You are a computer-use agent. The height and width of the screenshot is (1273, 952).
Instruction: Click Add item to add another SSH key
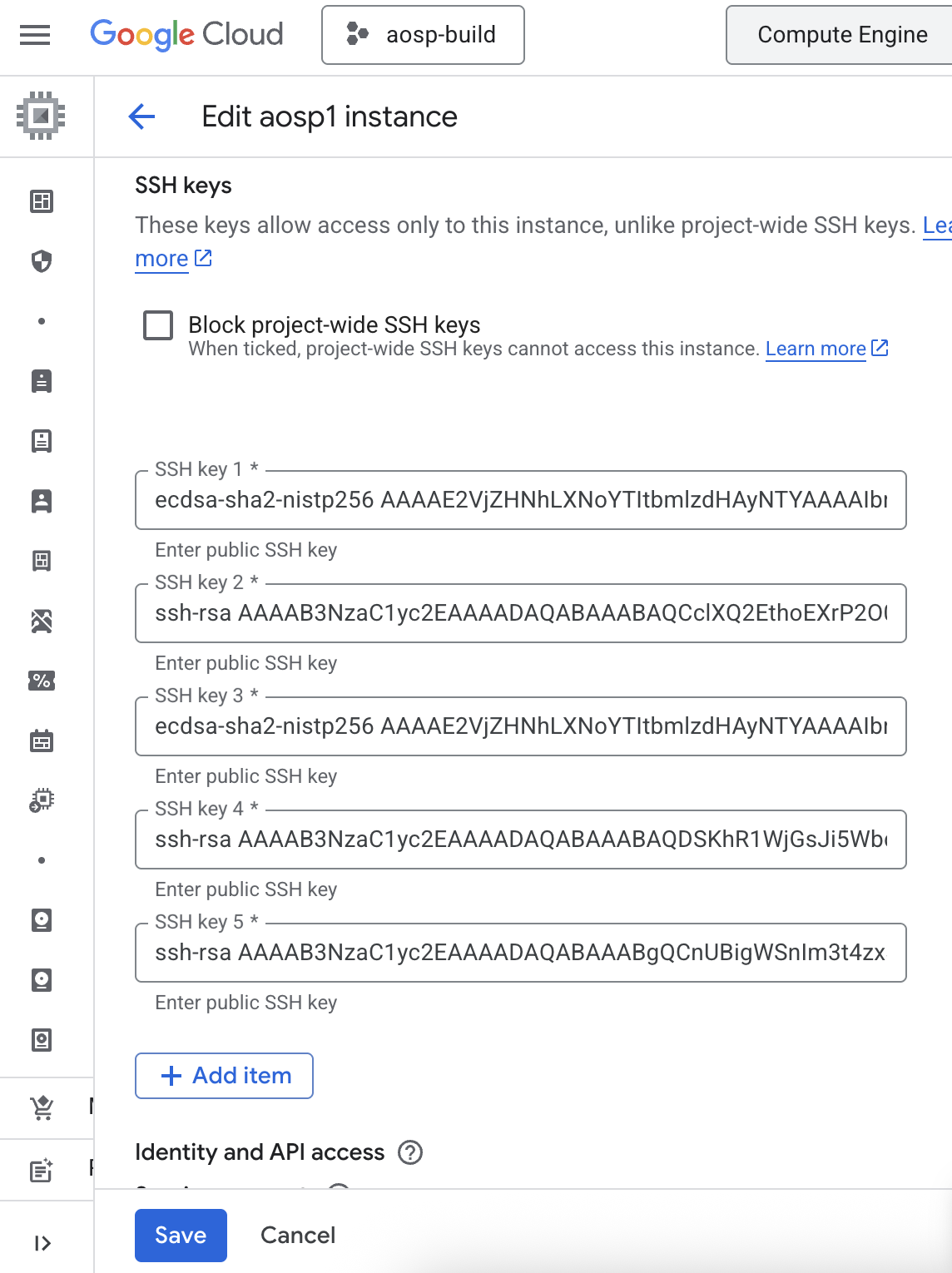(223, 1076)
